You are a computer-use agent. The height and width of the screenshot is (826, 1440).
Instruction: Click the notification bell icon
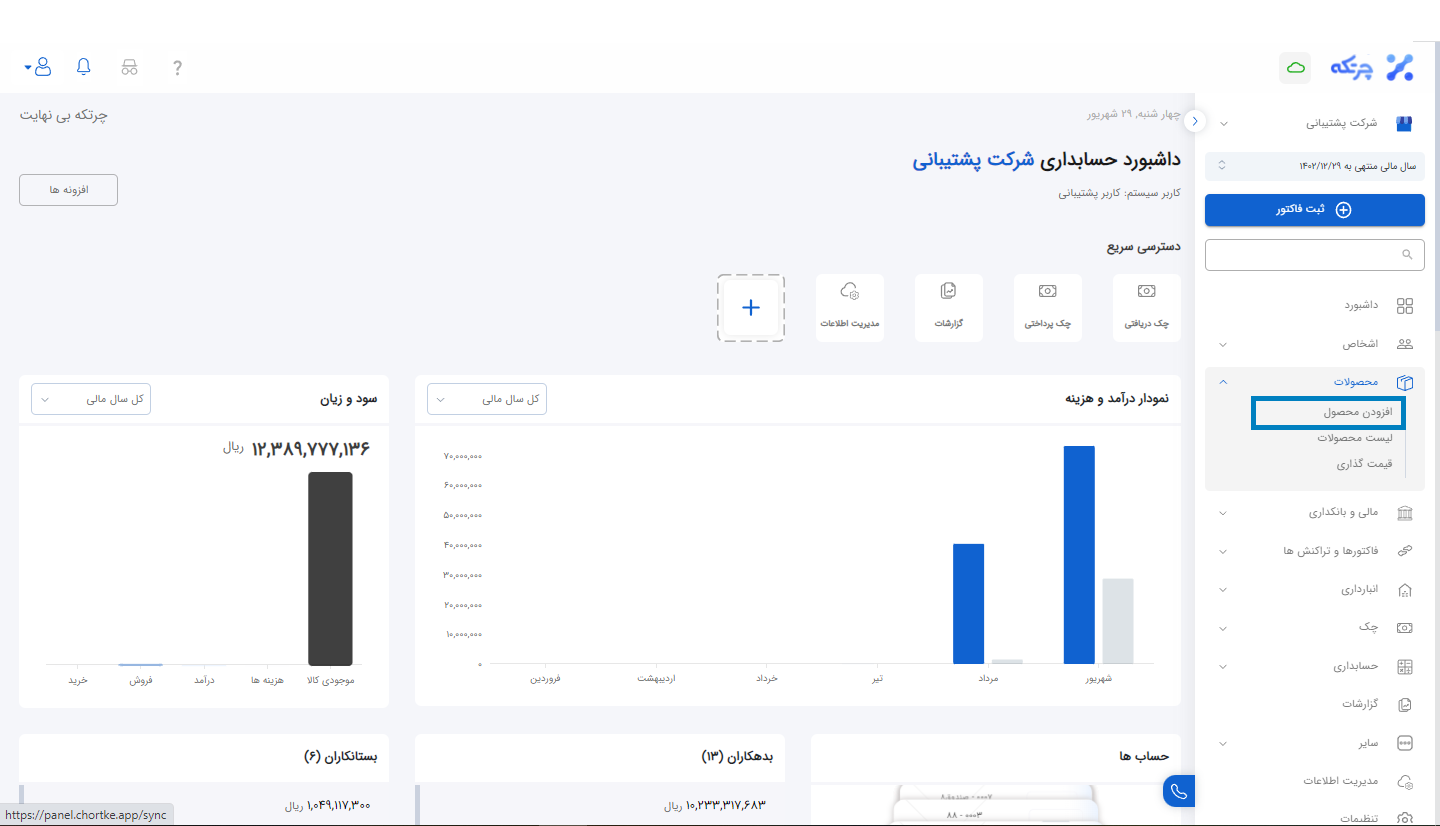84,67
